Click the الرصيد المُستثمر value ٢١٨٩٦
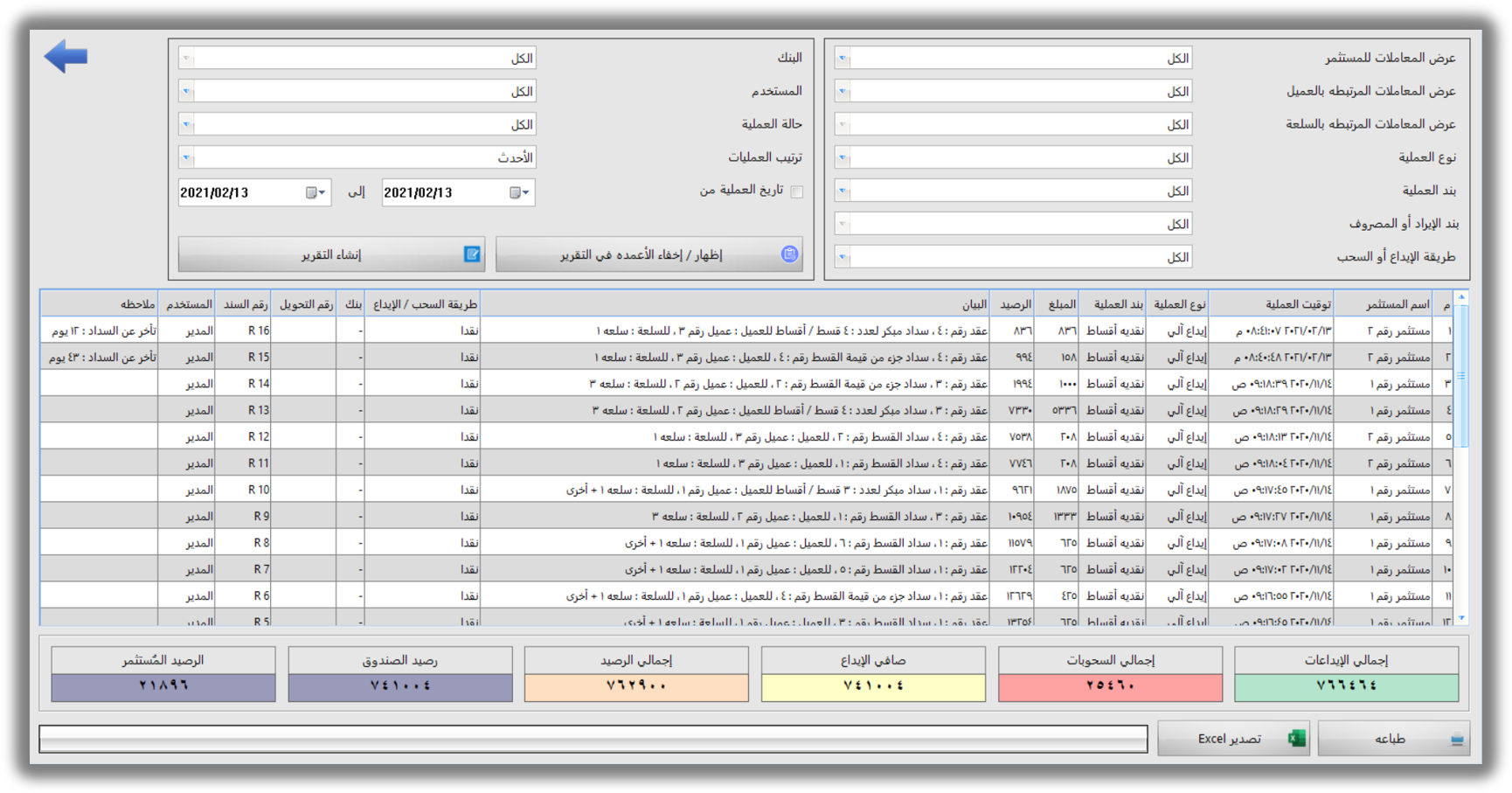The height and width of the screenshot is (793, 1512). (x=163, y=686)
